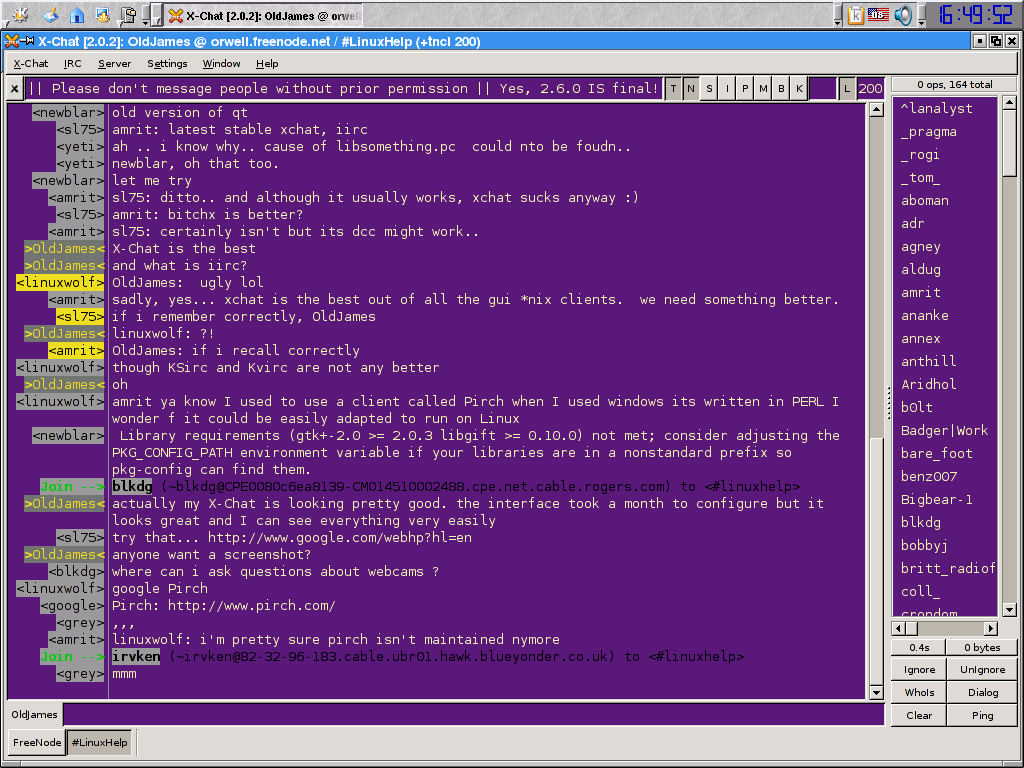Image resolution: width=1024 pixels, height=768 pixels.
Task: Click the channel topic text field
Action: [344, 88]
